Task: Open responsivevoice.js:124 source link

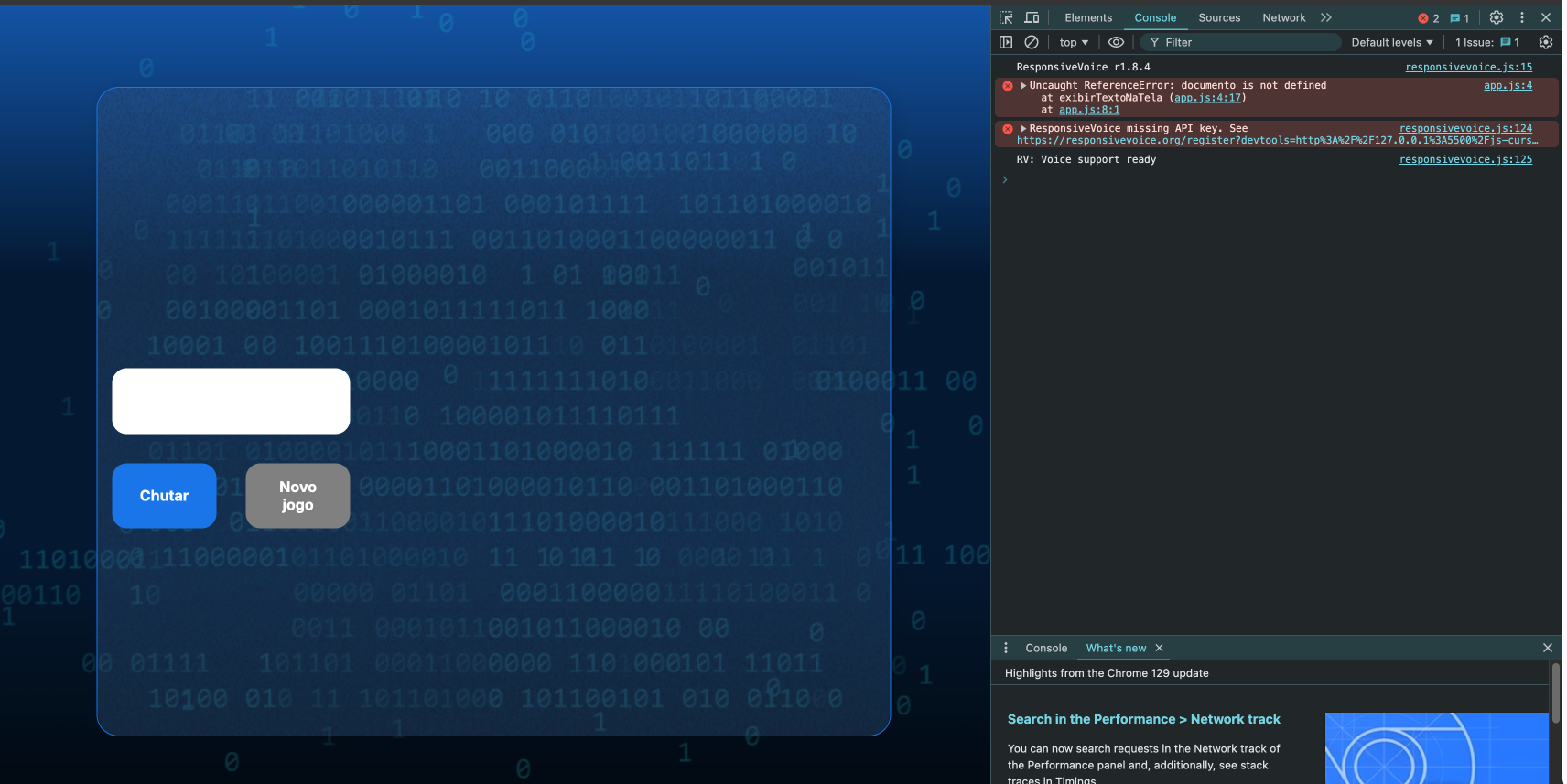Action: [x=1465, y=128]
